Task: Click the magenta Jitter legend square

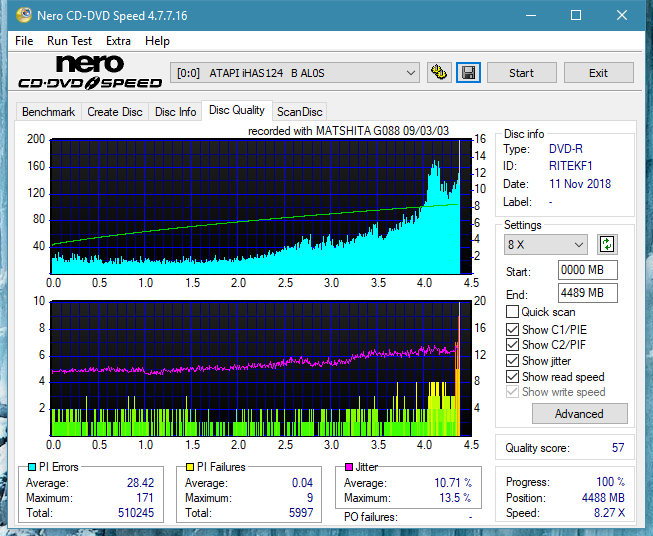Action: [x=349, y=467]
